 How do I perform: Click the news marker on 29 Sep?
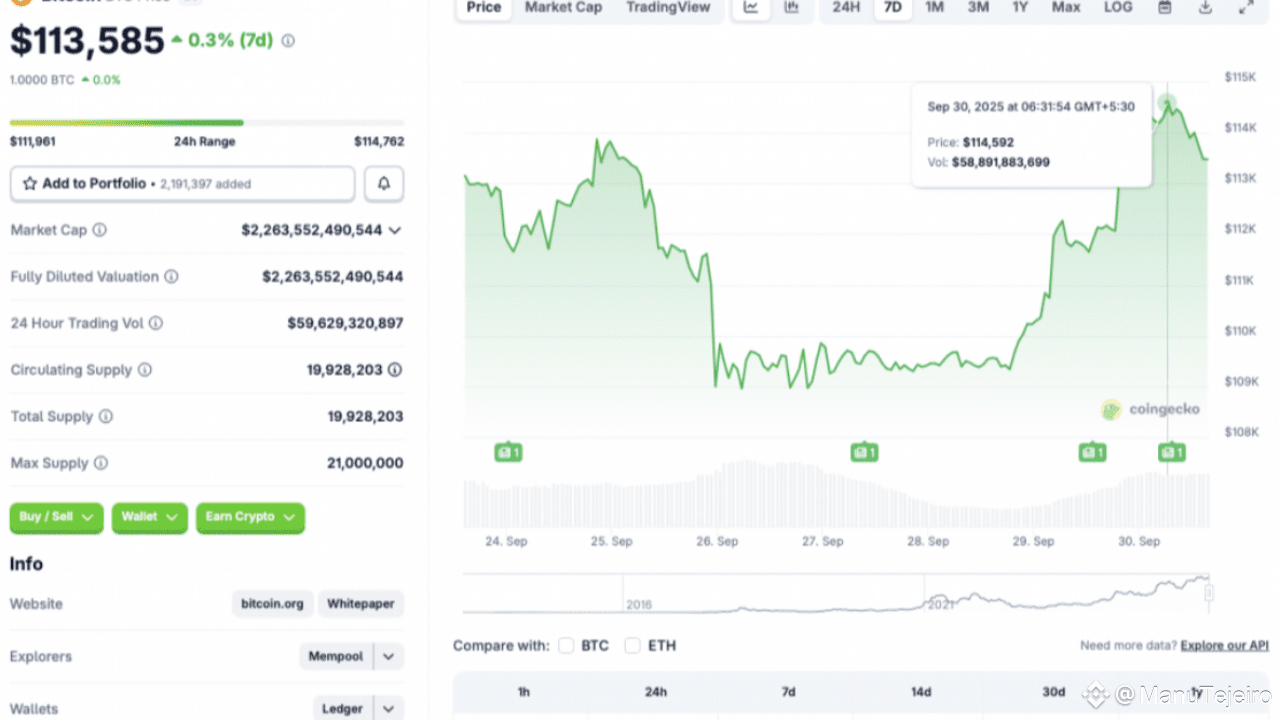click(1092, 453)
